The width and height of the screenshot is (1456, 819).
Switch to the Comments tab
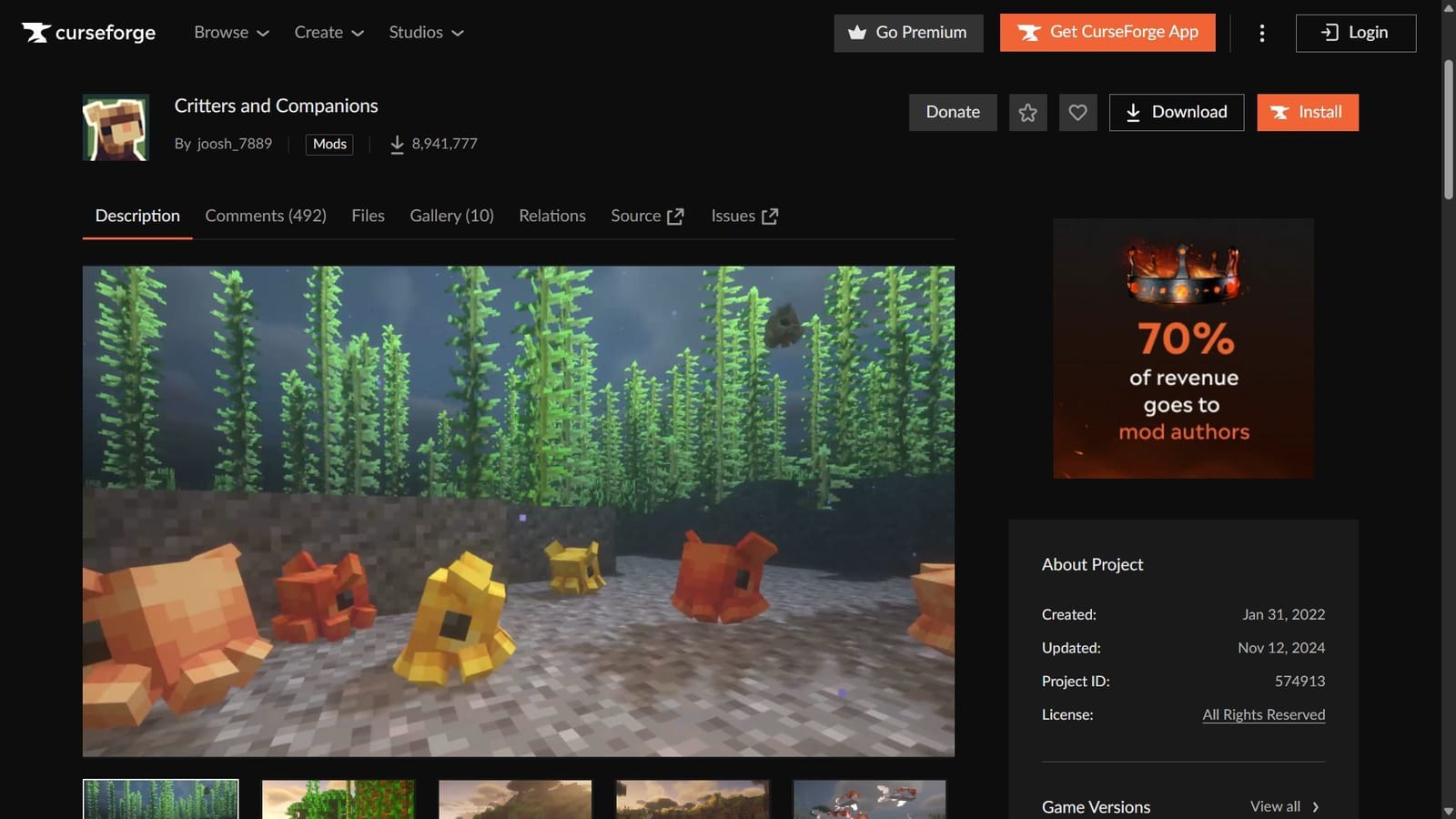tap(266, 216)
